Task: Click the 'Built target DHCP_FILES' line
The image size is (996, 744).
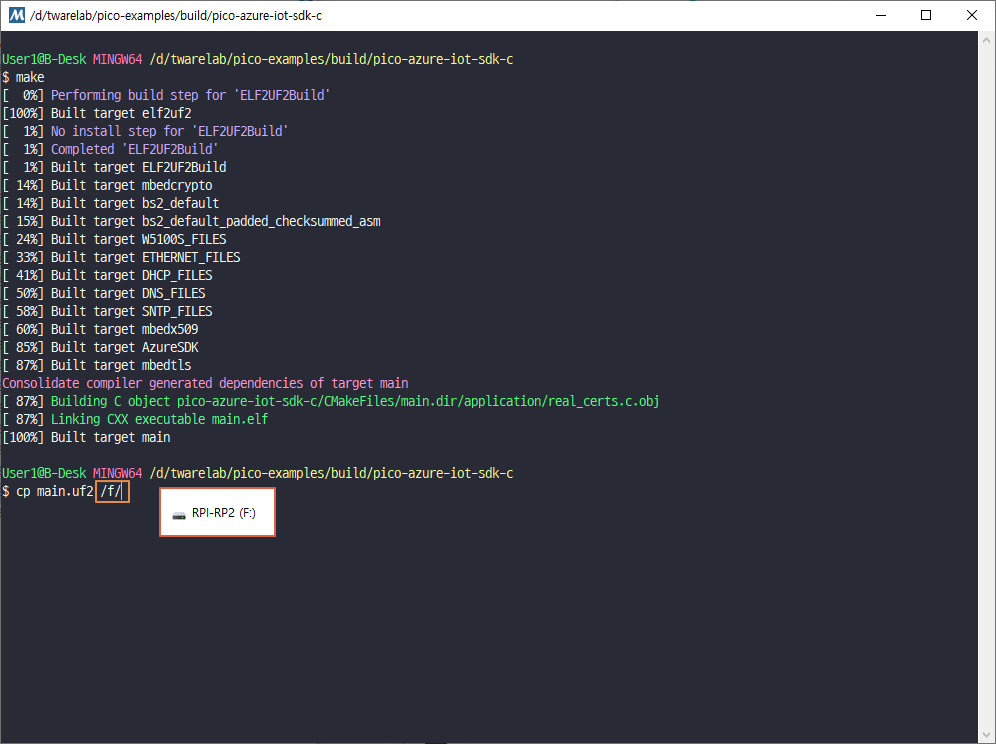Action: tap(107, 275)
